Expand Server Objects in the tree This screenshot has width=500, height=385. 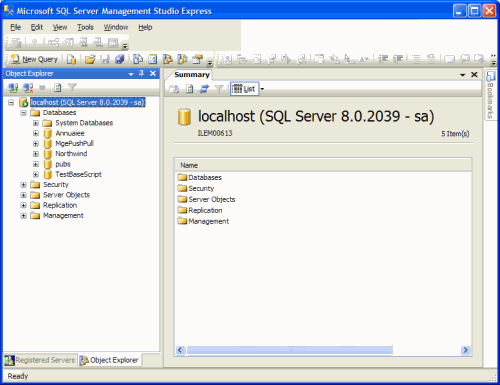(x=23, y=195)
